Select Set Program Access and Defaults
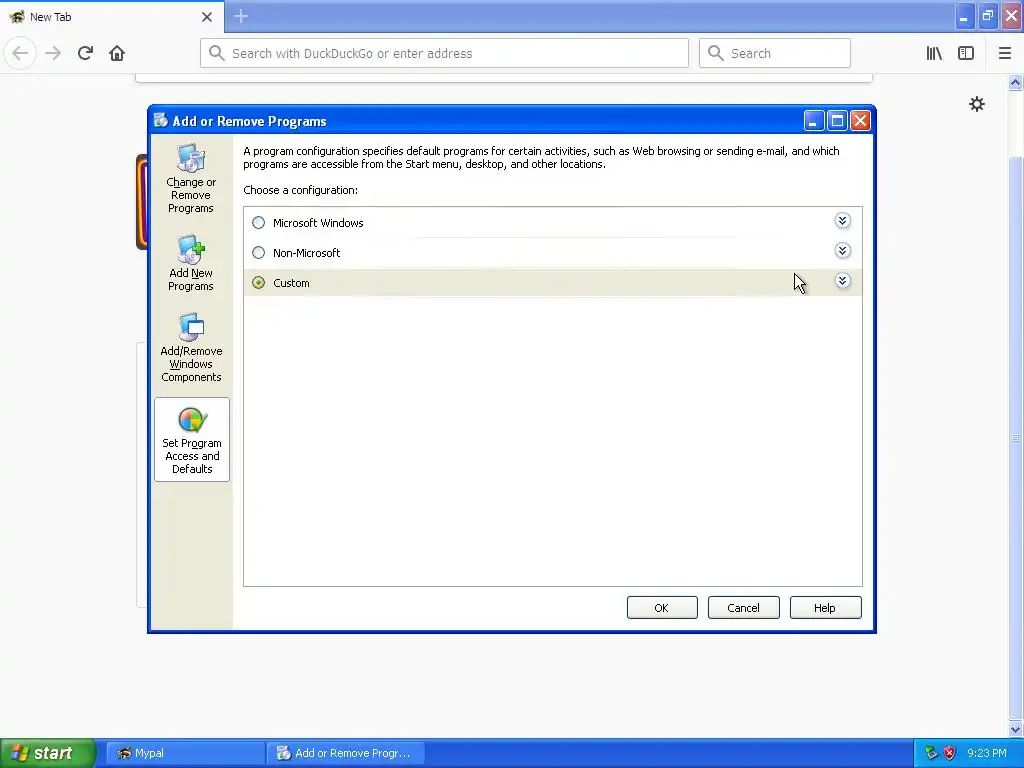The image size is (1024, 768). coord(191,440)
